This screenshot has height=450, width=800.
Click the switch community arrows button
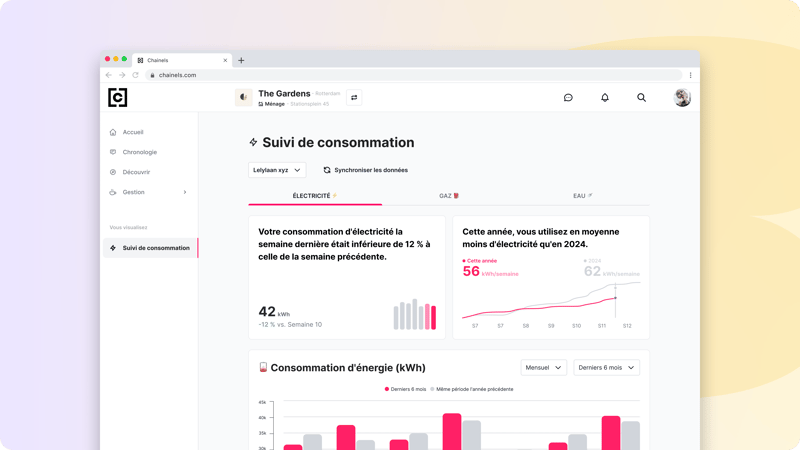click(x=354, y=97)
